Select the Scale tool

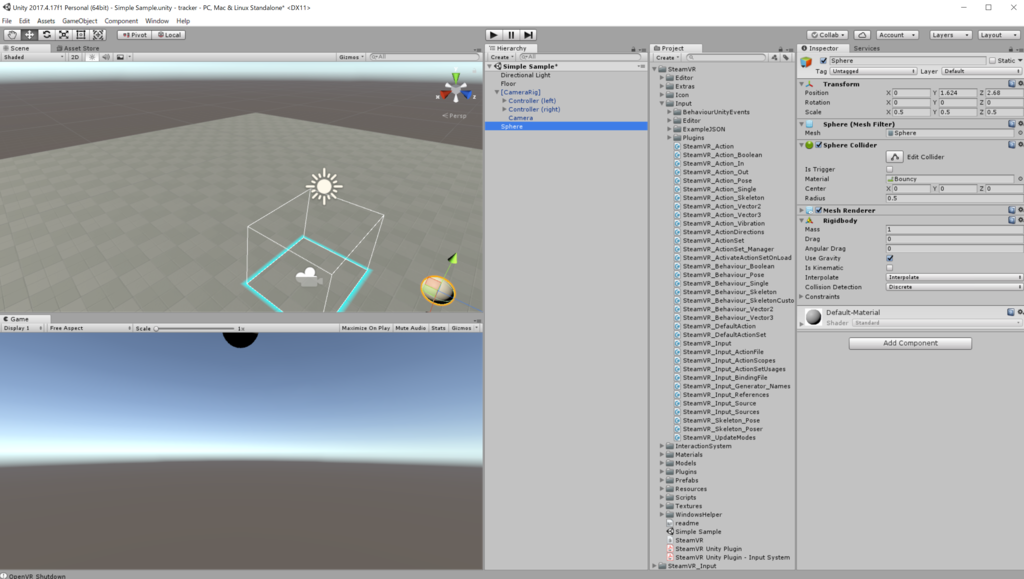pyautogui.click(x=64, y=35)
